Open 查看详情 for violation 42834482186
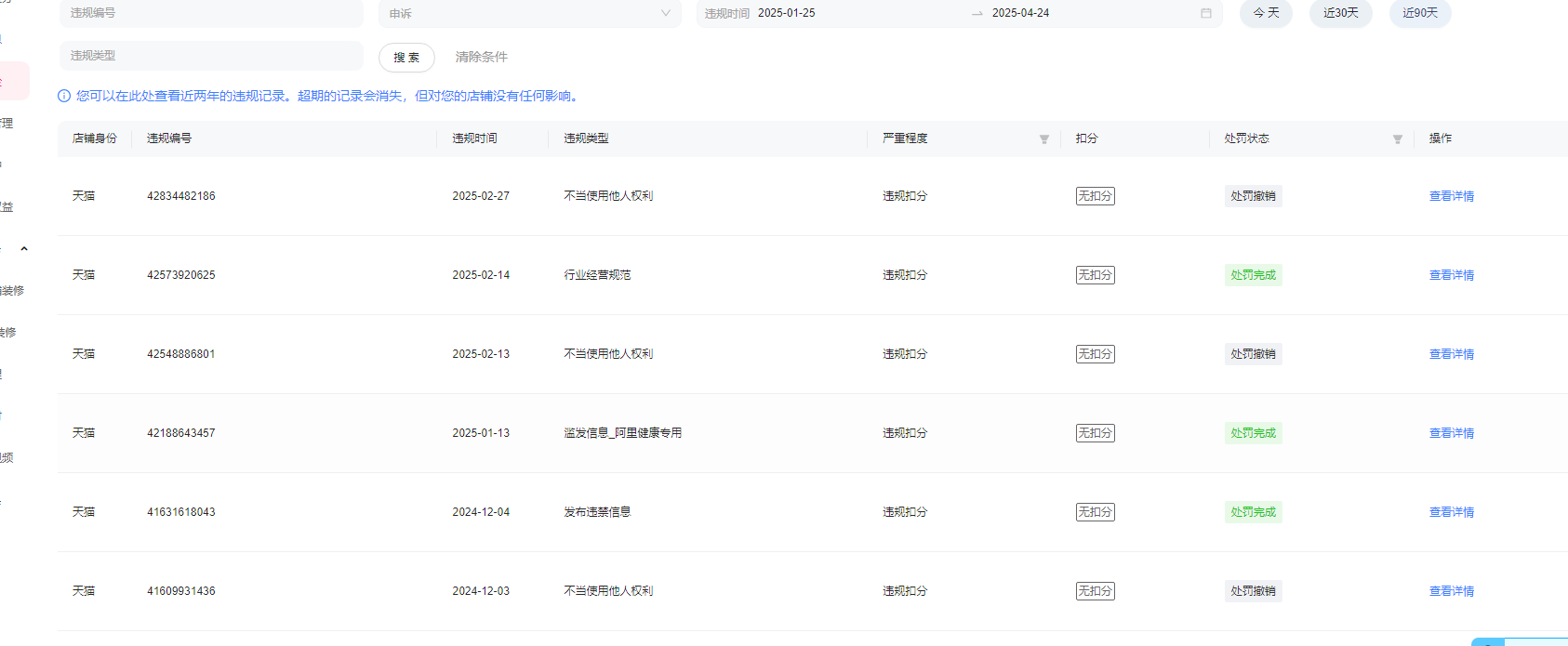 (x=1451, y=196)
